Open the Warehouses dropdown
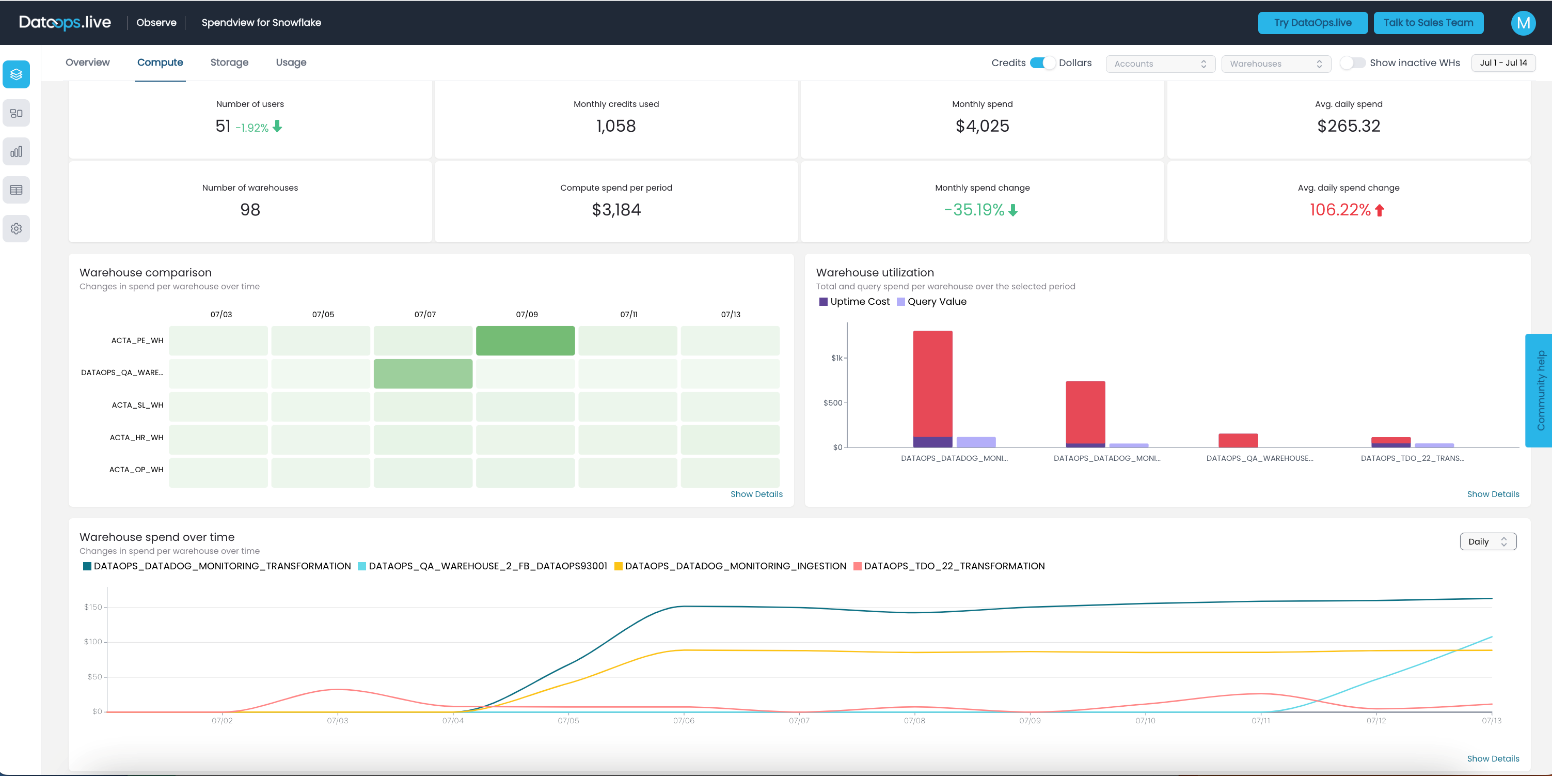The image size is (1552, 776). 1275,64
